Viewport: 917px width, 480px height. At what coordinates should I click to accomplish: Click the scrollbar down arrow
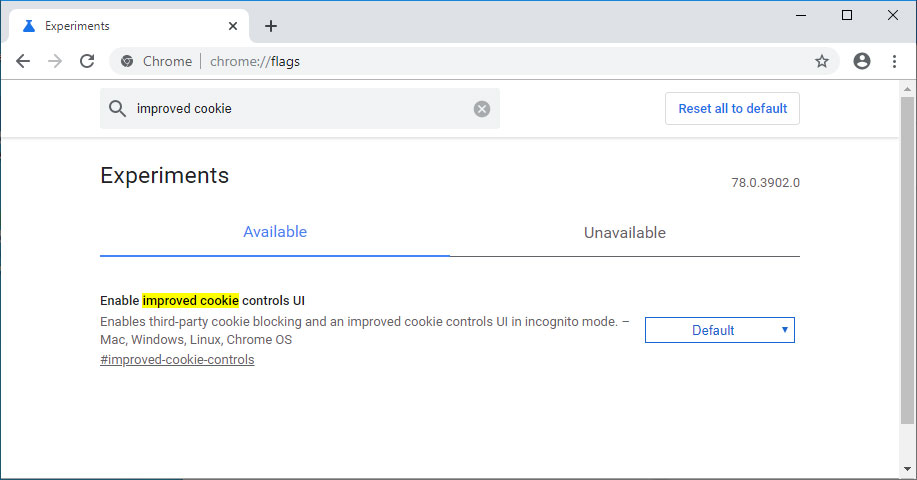[907, 469]
